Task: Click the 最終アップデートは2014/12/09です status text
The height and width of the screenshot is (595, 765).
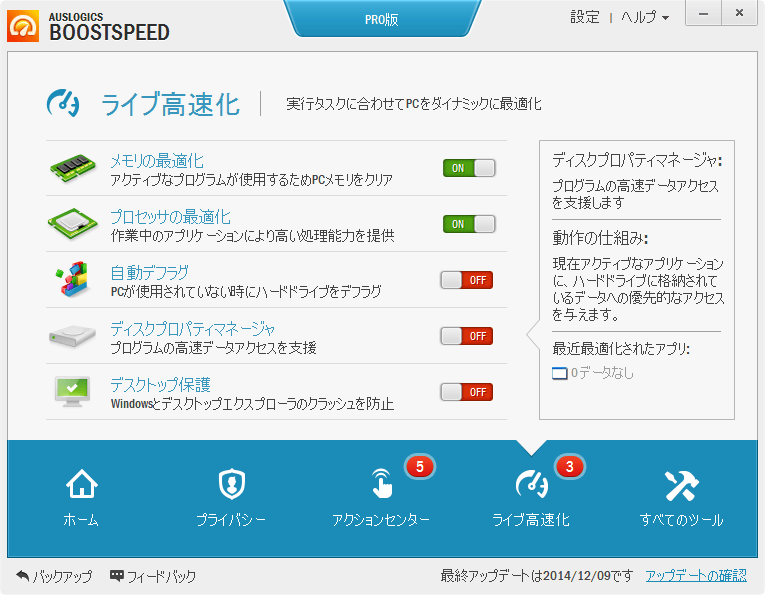Action: point(537,575)
